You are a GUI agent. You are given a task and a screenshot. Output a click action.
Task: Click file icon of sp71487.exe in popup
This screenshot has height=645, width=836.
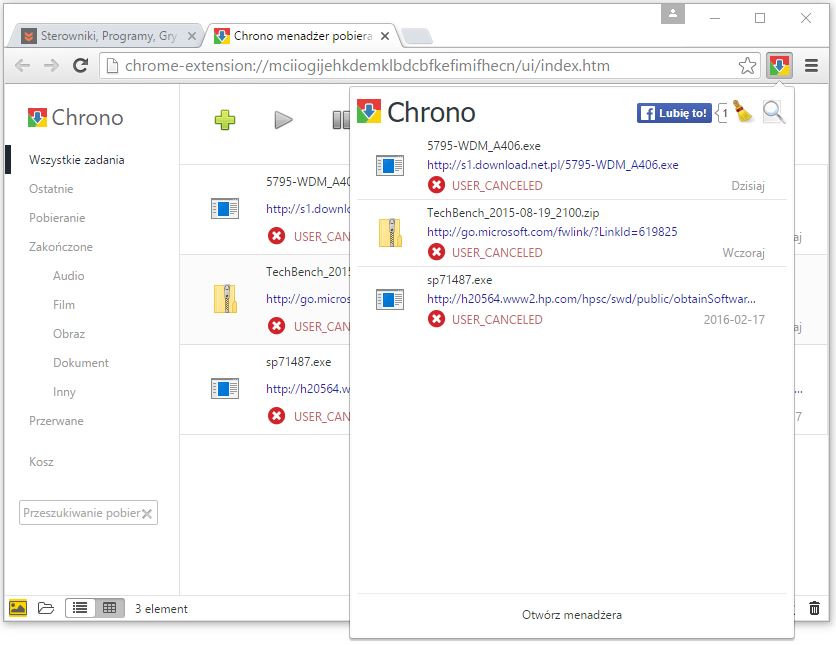pos(390,300)
